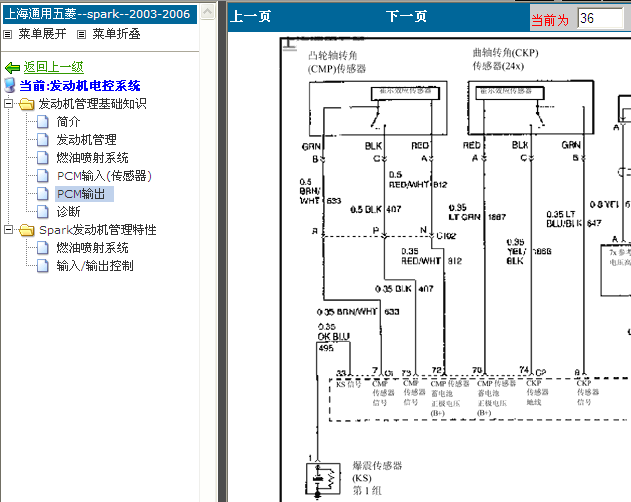
Task: Open the 发动机管理 tree item
Action: [87, 140]
